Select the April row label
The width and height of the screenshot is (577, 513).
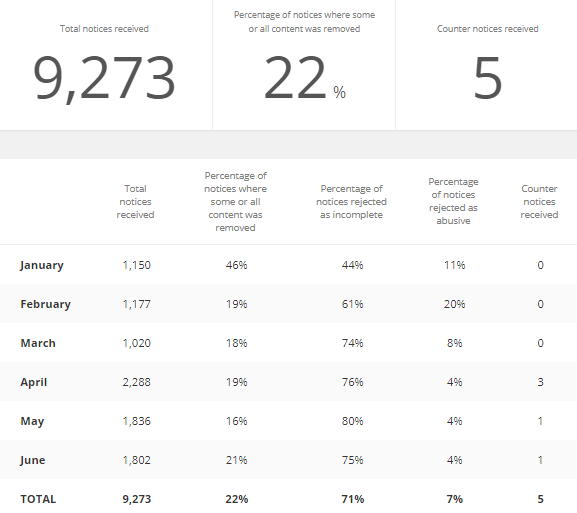pos(33,382)
